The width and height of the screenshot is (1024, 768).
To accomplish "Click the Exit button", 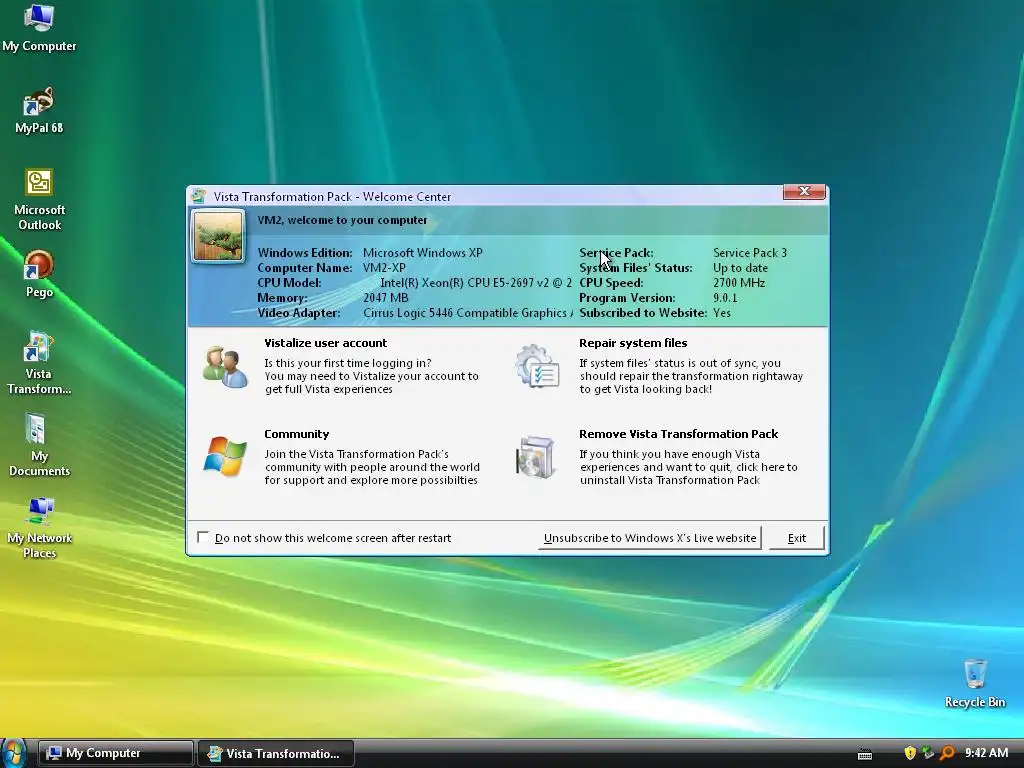I will click(x=797, y=538).
